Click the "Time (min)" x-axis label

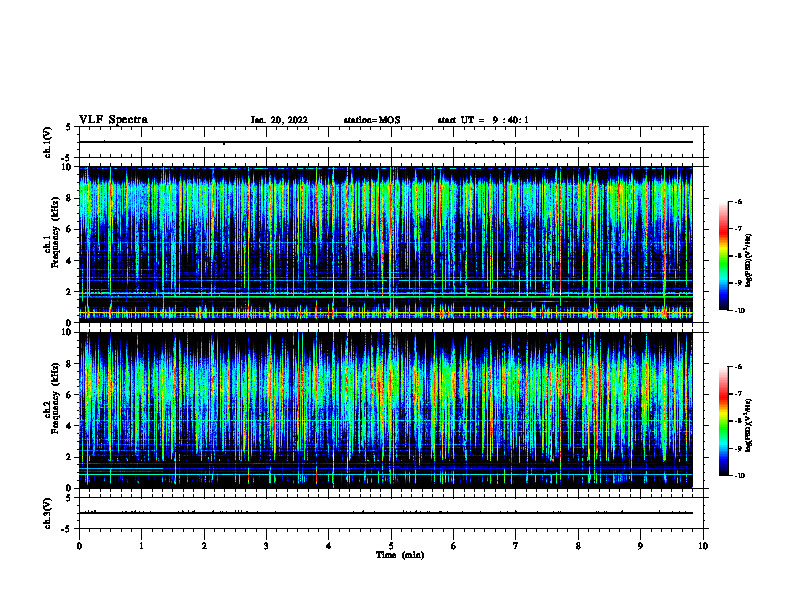point(400,555)
